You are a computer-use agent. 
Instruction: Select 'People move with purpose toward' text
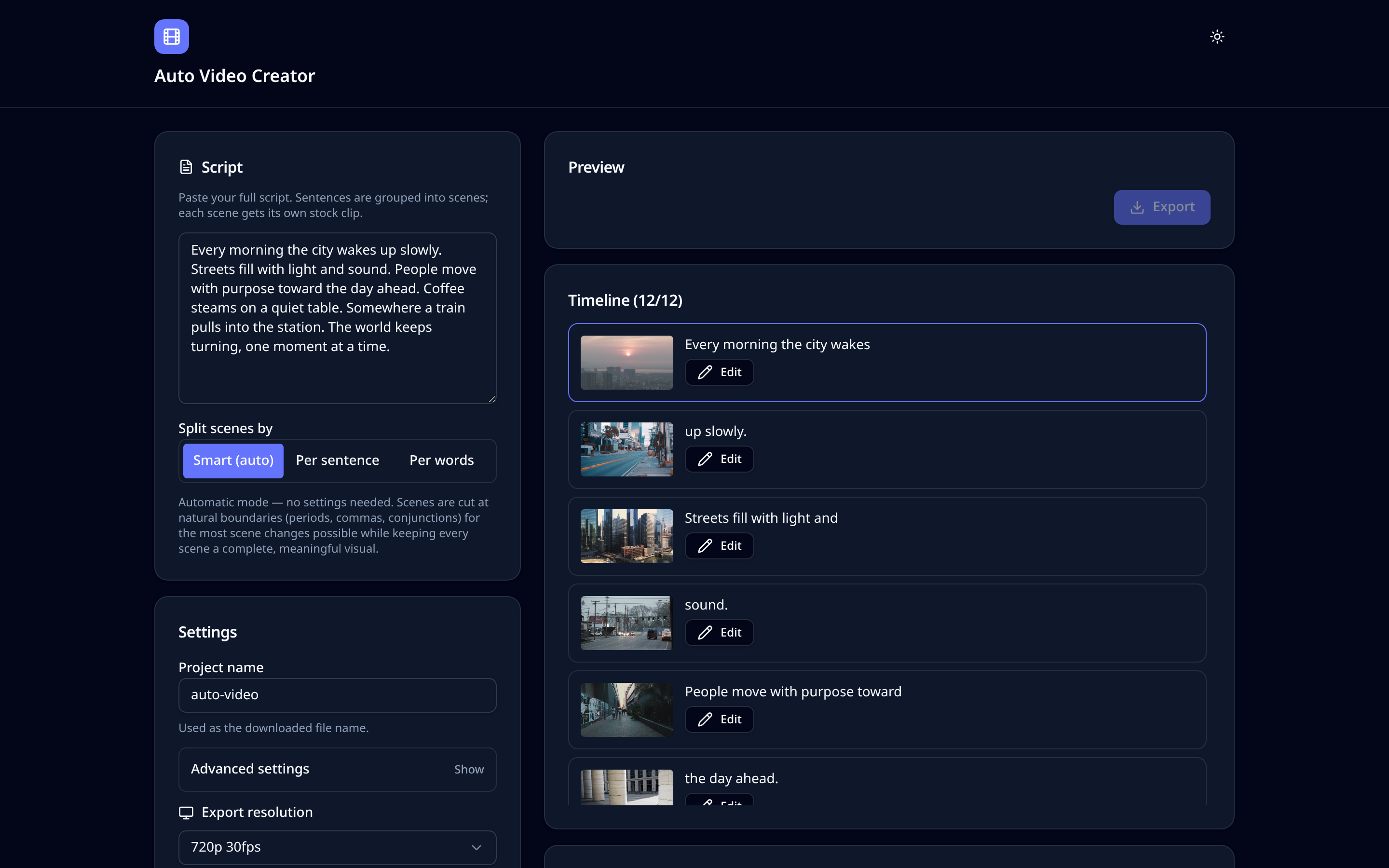click(793, 691)
